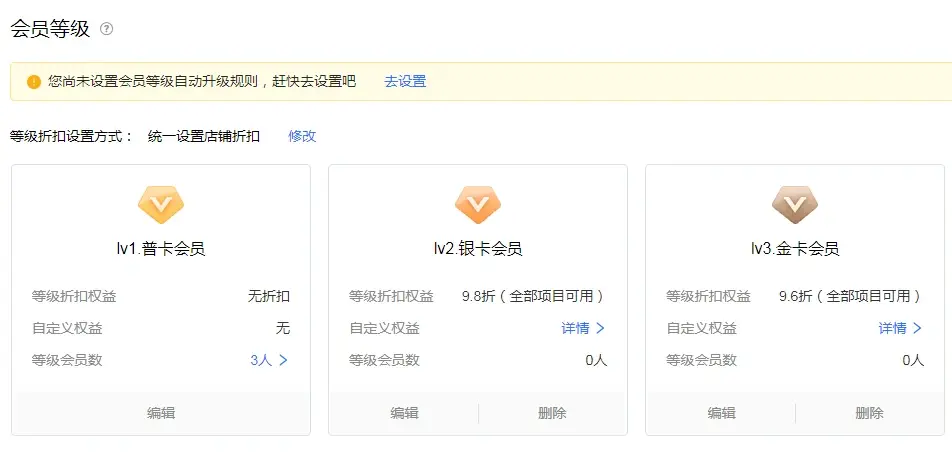Click the orange warning icon in the notice bar
Viewport: 952px width, 470px height.
(x=33, y=81)
